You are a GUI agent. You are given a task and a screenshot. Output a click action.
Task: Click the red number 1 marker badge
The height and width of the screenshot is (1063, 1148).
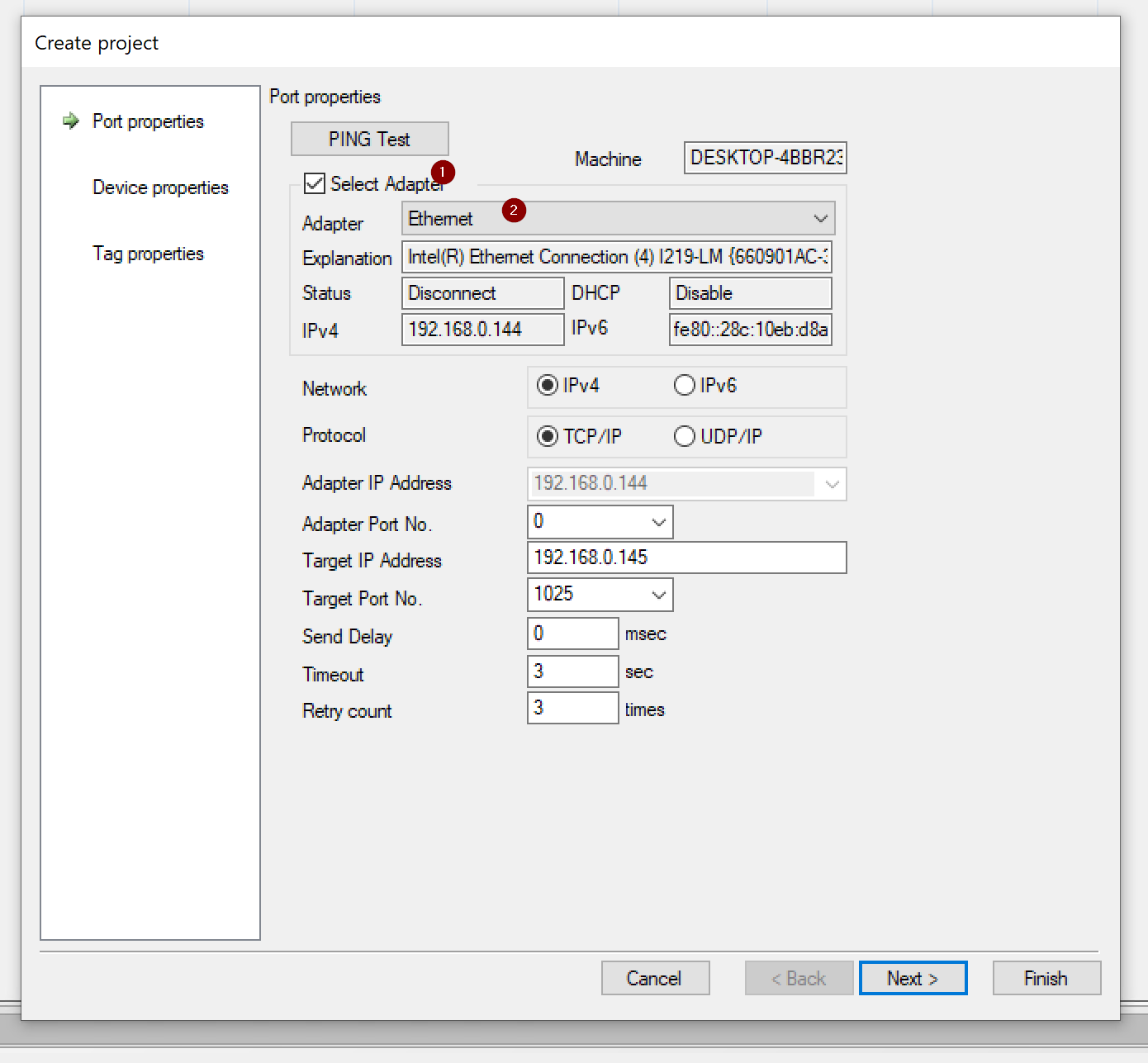pos(443,172)
